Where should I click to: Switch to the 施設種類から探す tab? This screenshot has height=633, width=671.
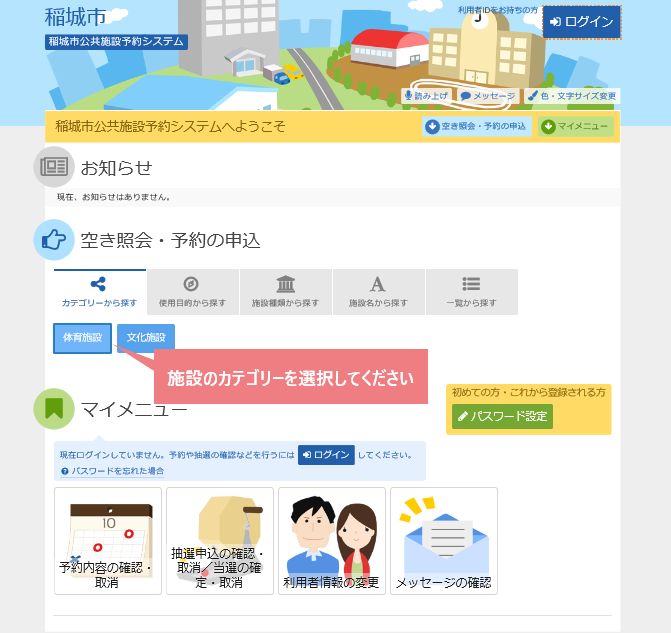click(285, 292)
